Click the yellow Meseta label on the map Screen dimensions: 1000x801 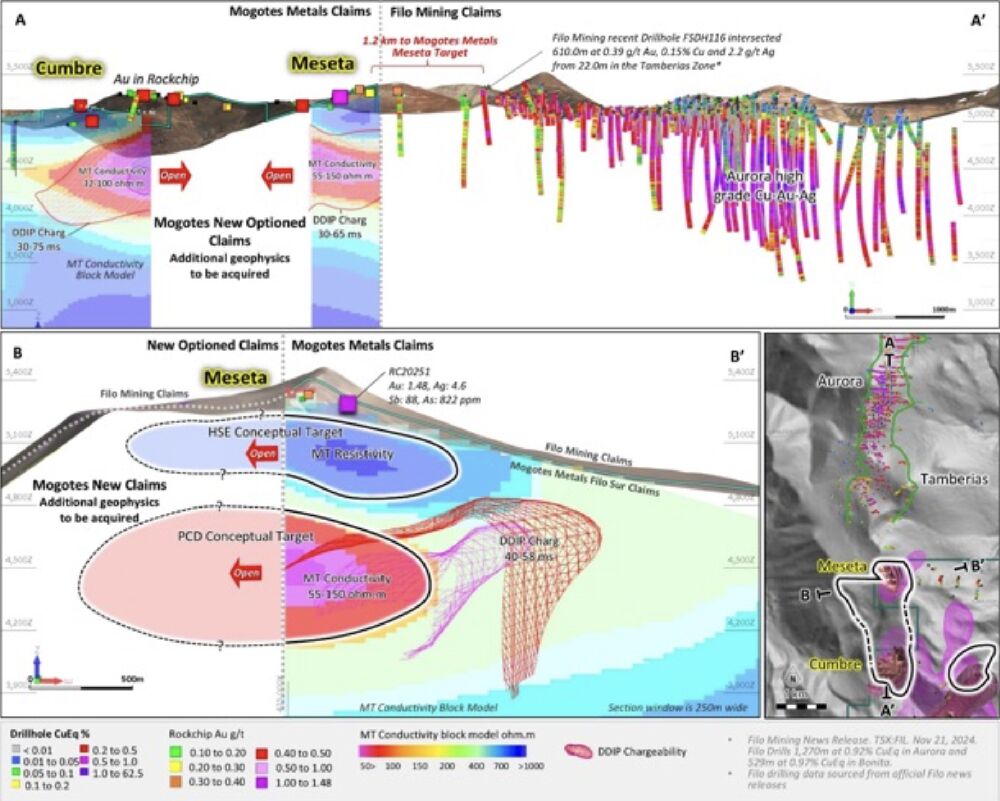tap(841, 567)
